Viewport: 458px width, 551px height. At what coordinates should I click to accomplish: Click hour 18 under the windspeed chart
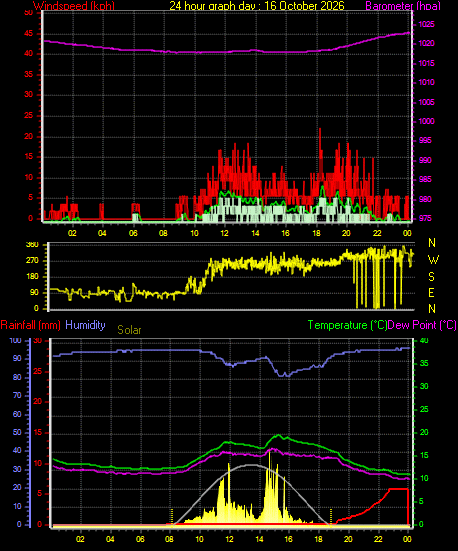(316, 233)
